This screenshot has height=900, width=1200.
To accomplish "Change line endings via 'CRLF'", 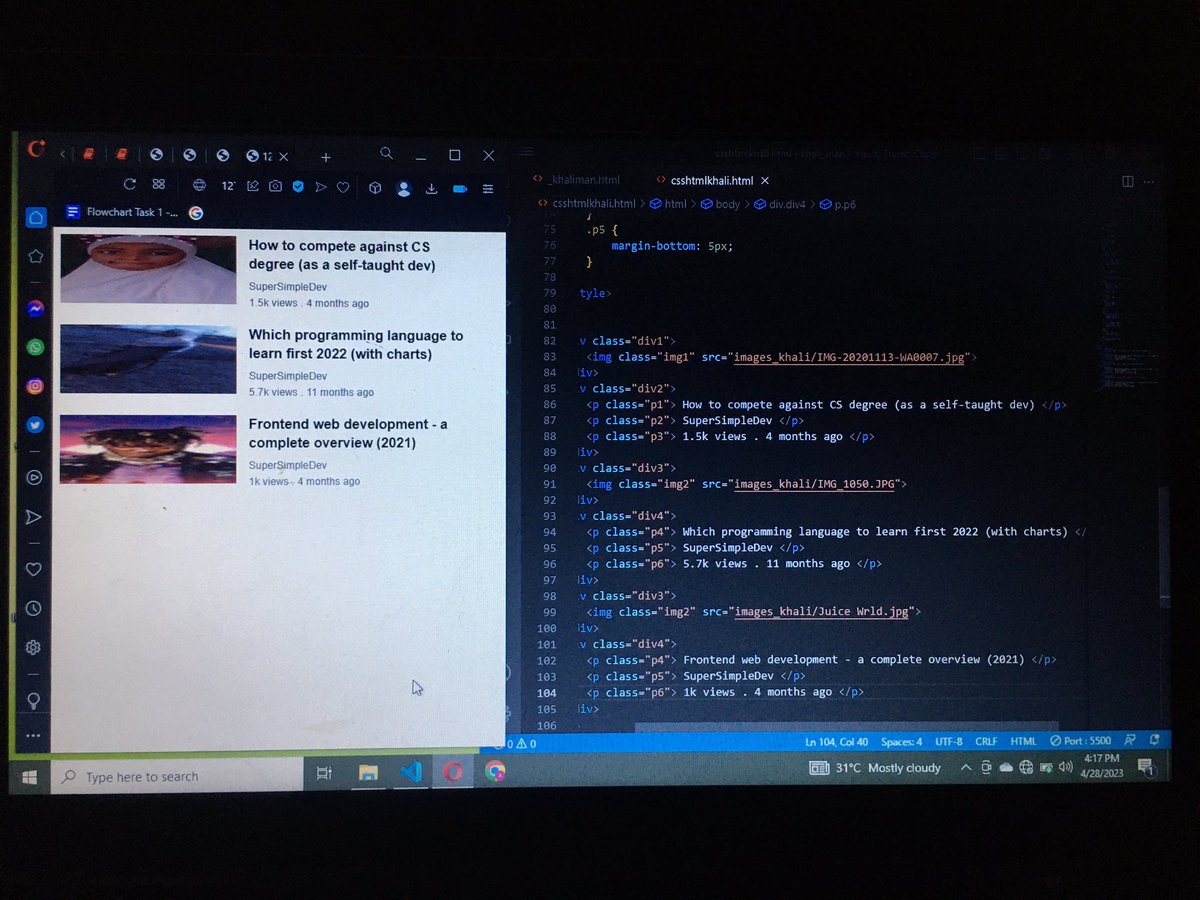I will (x=986, y=742).
